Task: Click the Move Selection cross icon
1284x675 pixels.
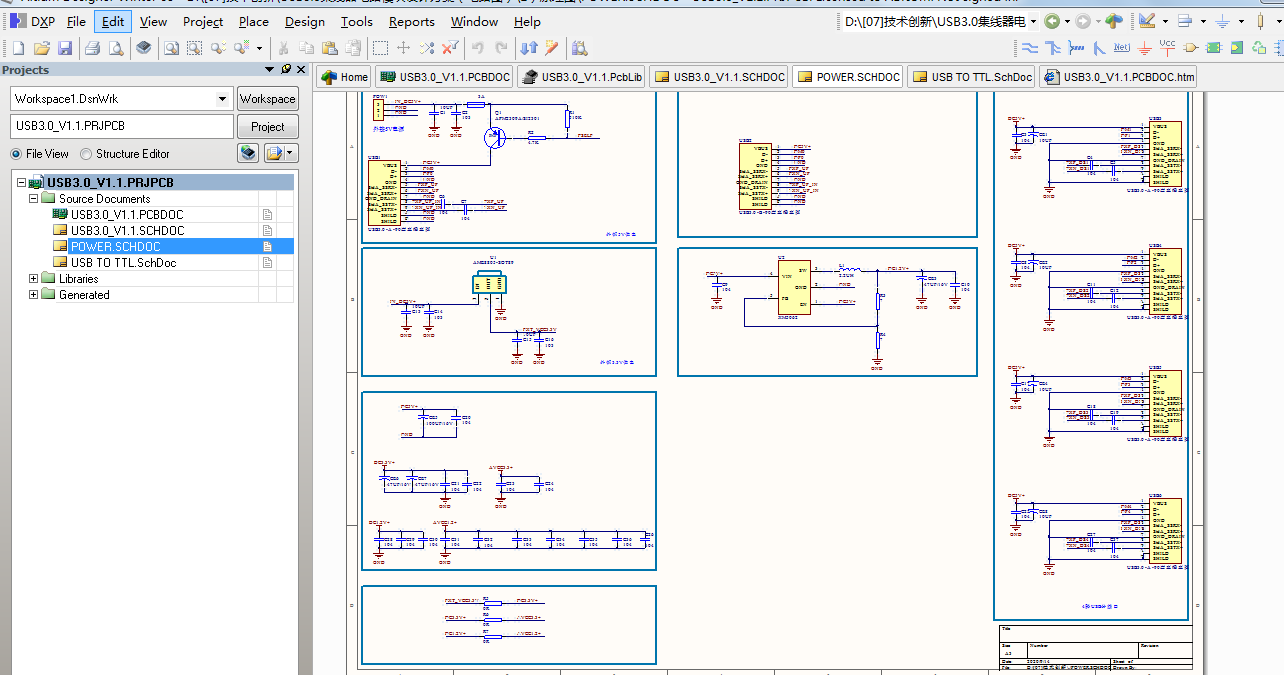Action: (403, 47)
